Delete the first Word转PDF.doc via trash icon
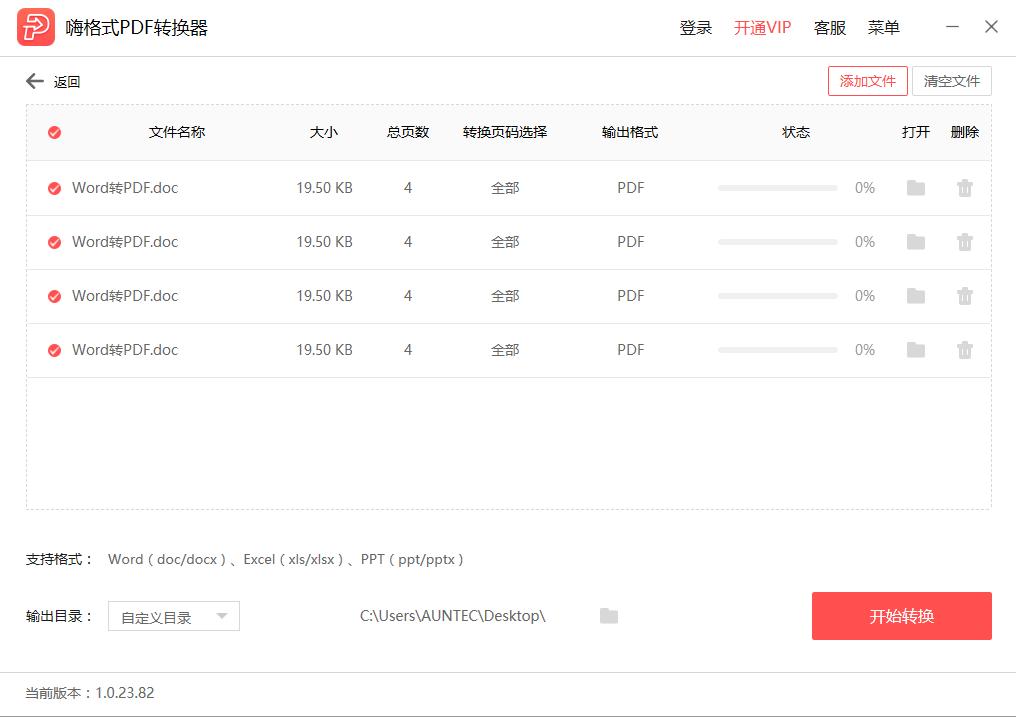The image size is (1016, 717). point(964,187)
